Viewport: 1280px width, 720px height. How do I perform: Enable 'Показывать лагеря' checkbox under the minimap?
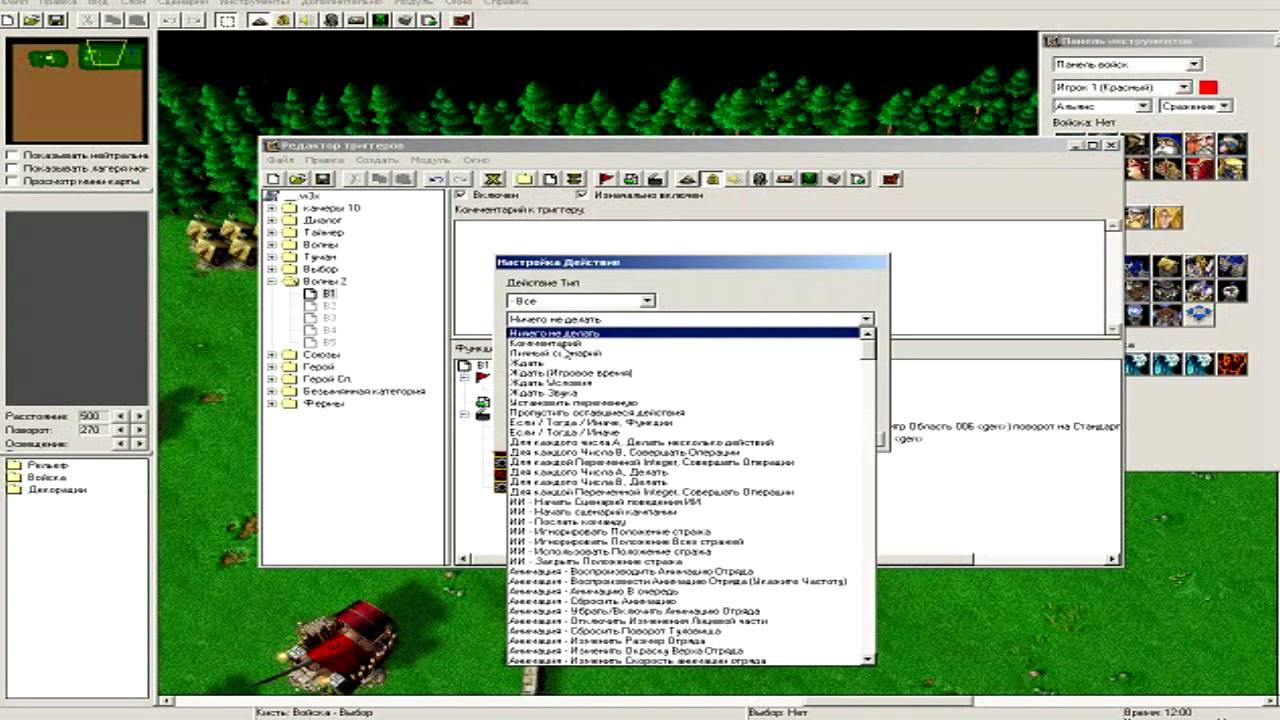[12, 169]
